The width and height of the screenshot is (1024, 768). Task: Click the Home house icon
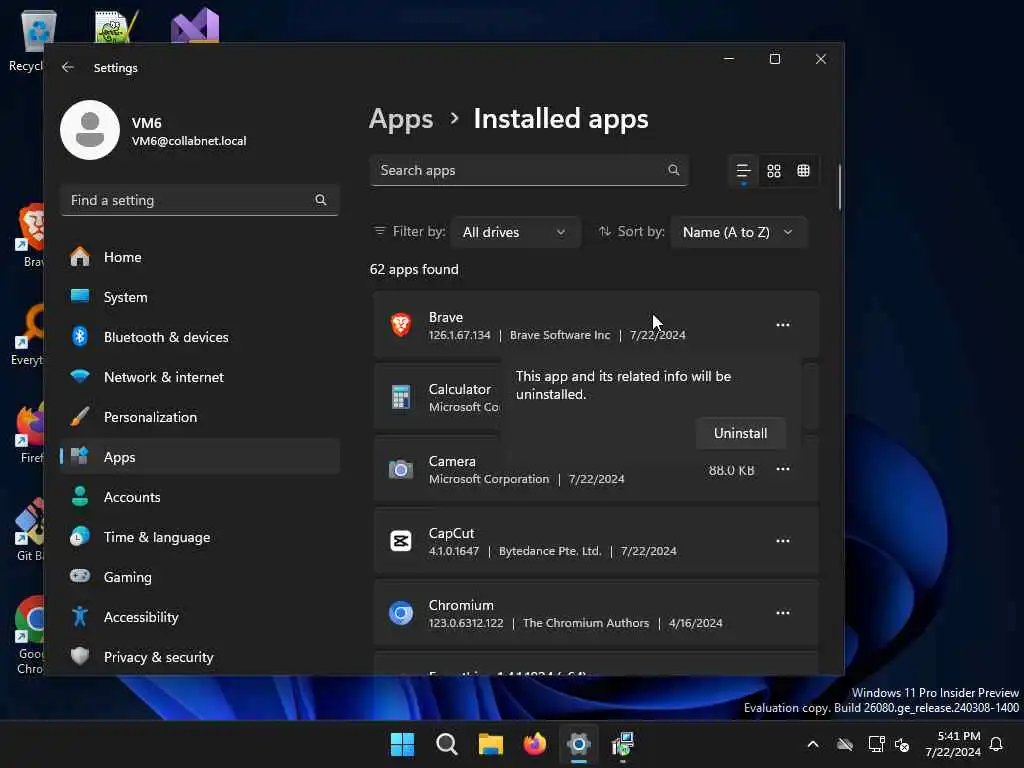click(x=80, y=257)
